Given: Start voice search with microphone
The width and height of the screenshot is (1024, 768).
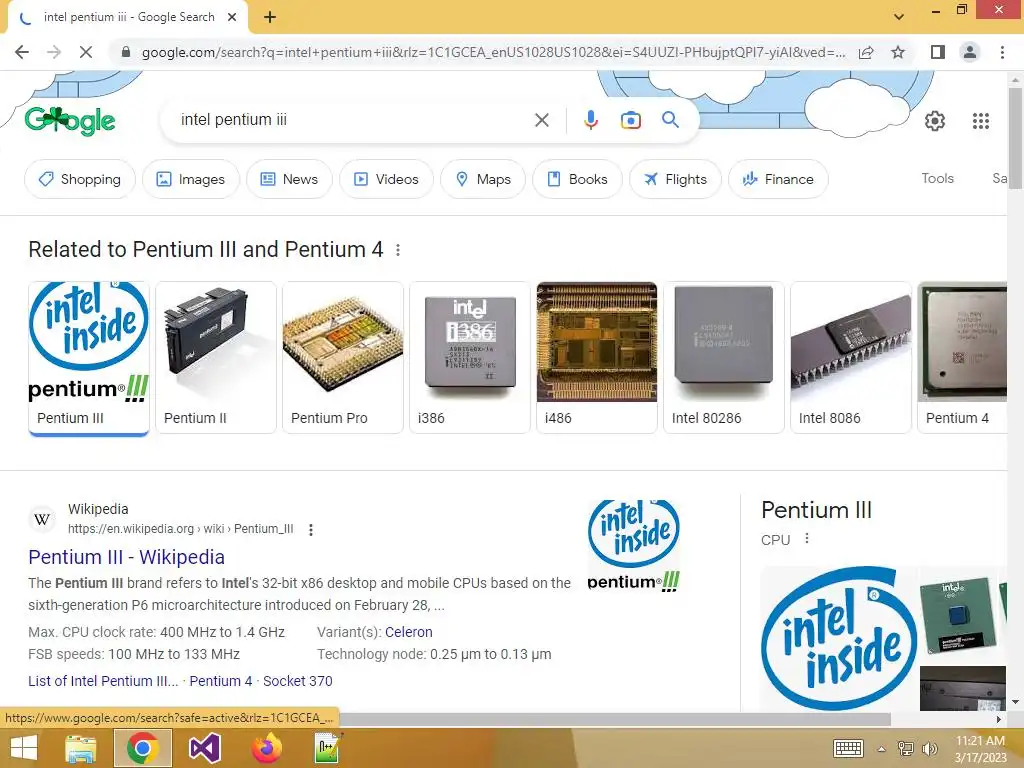Looking at the screenshot, I should 590,120.
